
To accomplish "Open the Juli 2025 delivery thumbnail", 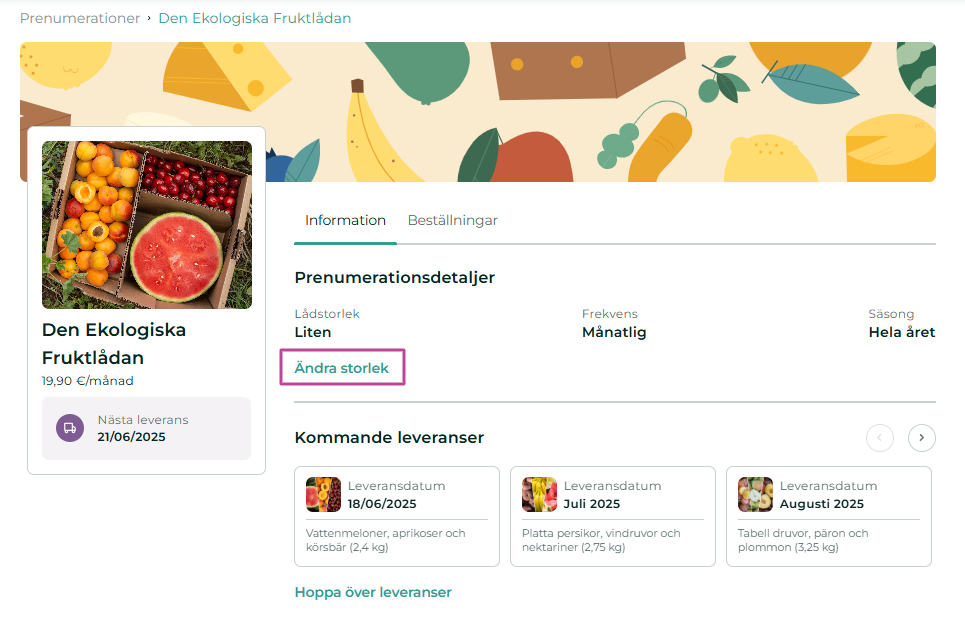I will pos(539,494).
